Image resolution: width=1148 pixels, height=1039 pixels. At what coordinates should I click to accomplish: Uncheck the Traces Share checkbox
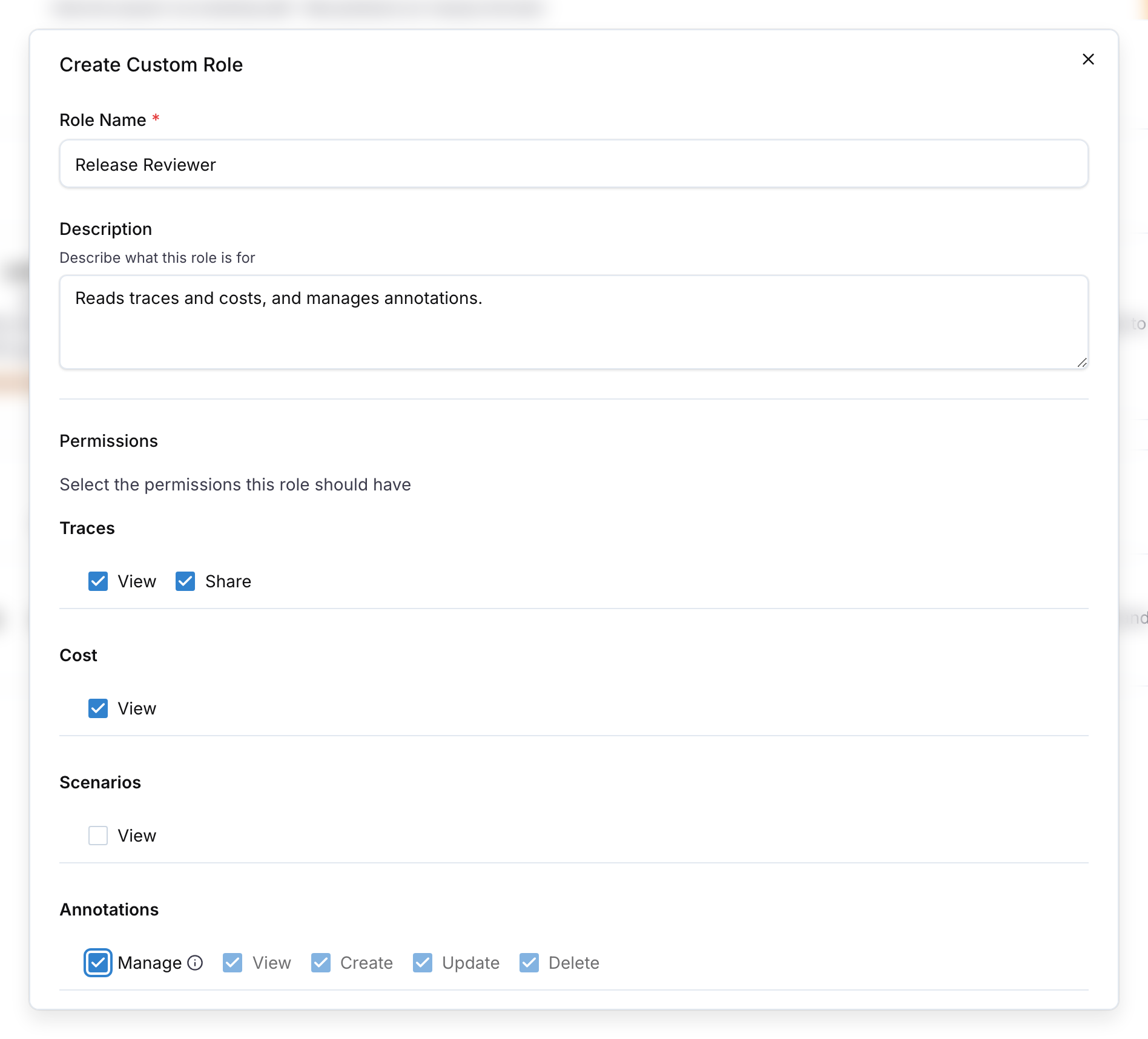click(185, 581)
